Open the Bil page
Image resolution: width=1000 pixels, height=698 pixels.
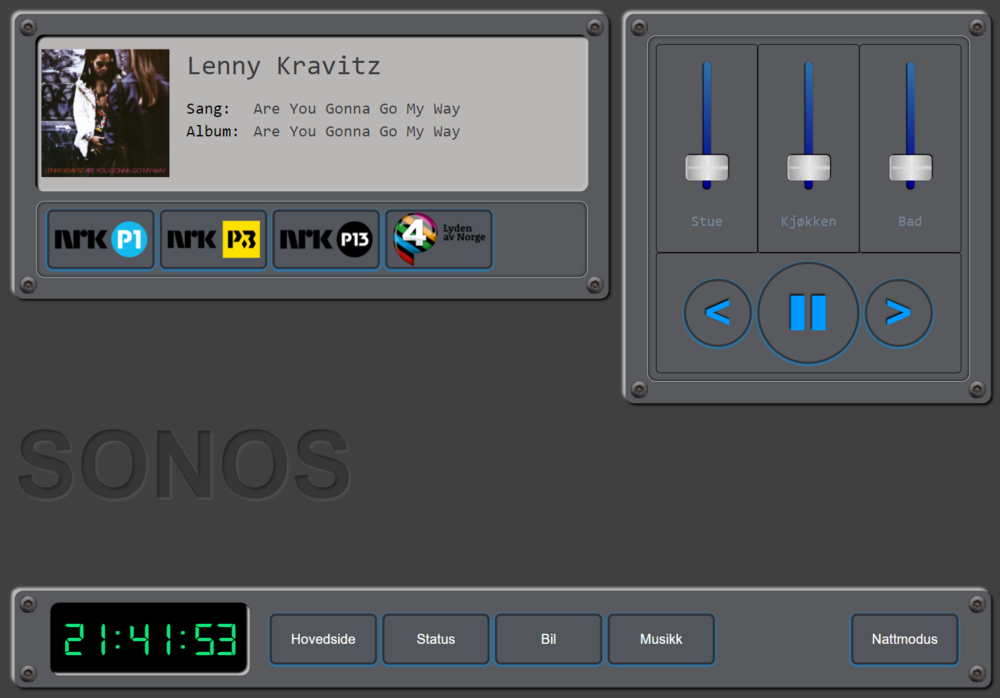click(x=548, y=639)
